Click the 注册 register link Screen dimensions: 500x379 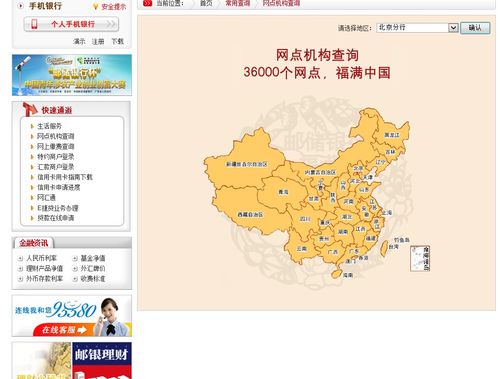98,41
